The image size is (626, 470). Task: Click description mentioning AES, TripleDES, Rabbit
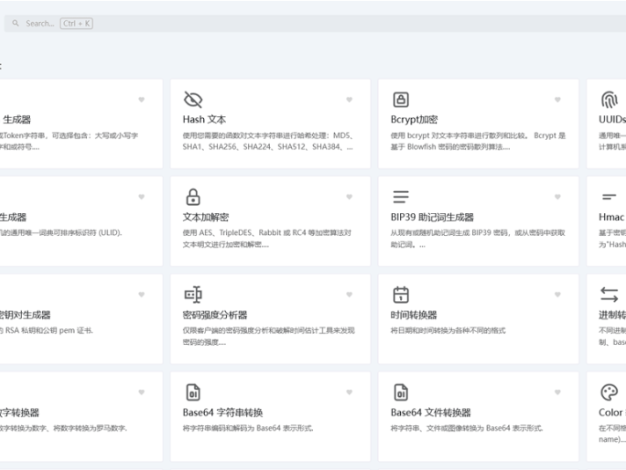(x=267, y=238)
